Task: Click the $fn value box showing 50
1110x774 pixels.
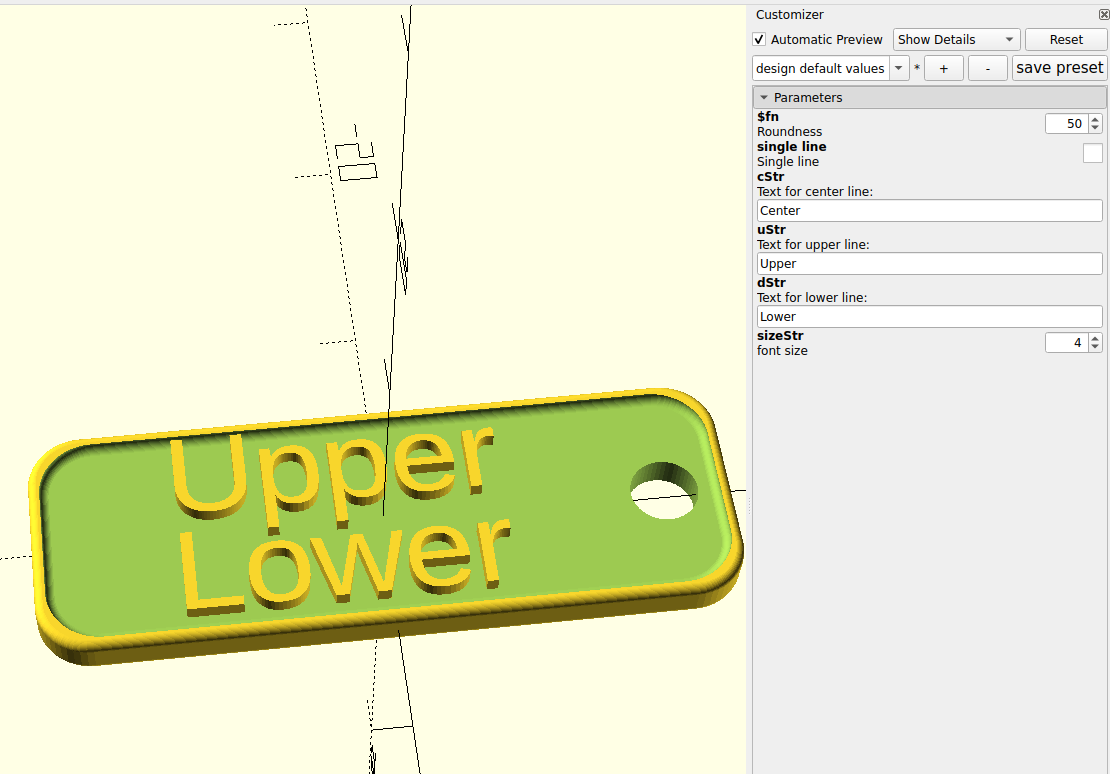Action: [x=1065, y=123]
